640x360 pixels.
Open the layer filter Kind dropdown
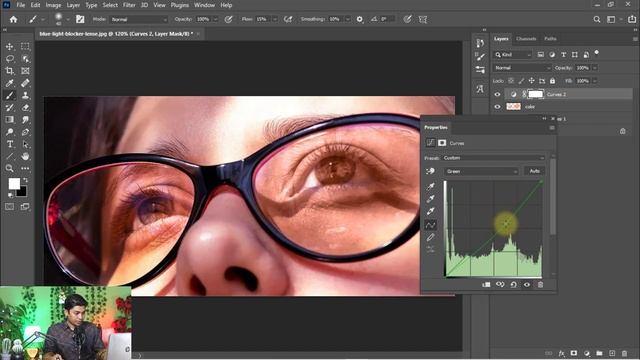tap(513, 55)
